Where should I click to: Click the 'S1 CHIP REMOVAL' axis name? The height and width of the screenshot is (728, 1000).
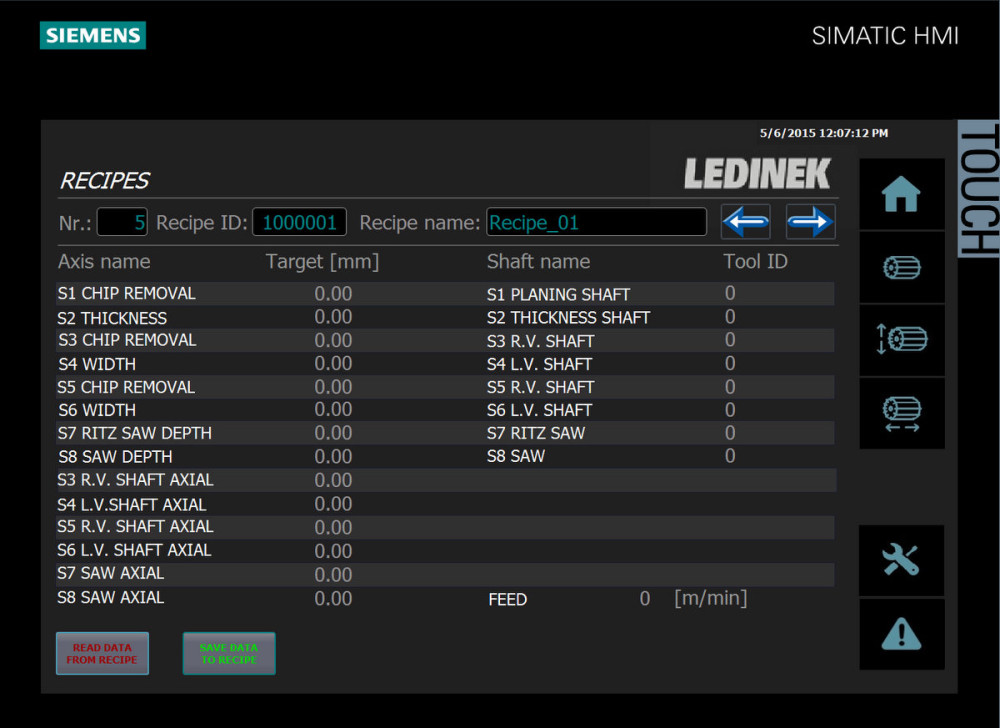point(127,293)
